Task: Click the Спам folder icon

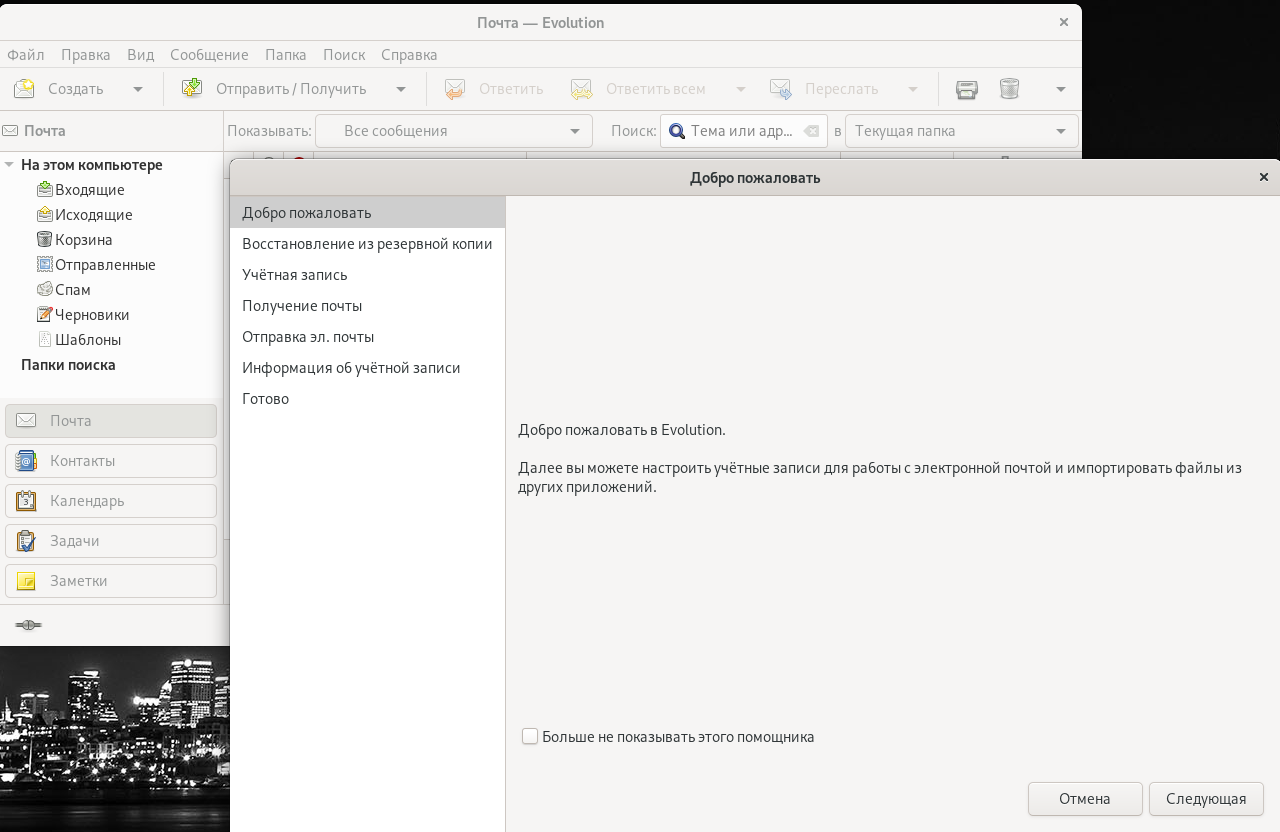Action: 44,289
